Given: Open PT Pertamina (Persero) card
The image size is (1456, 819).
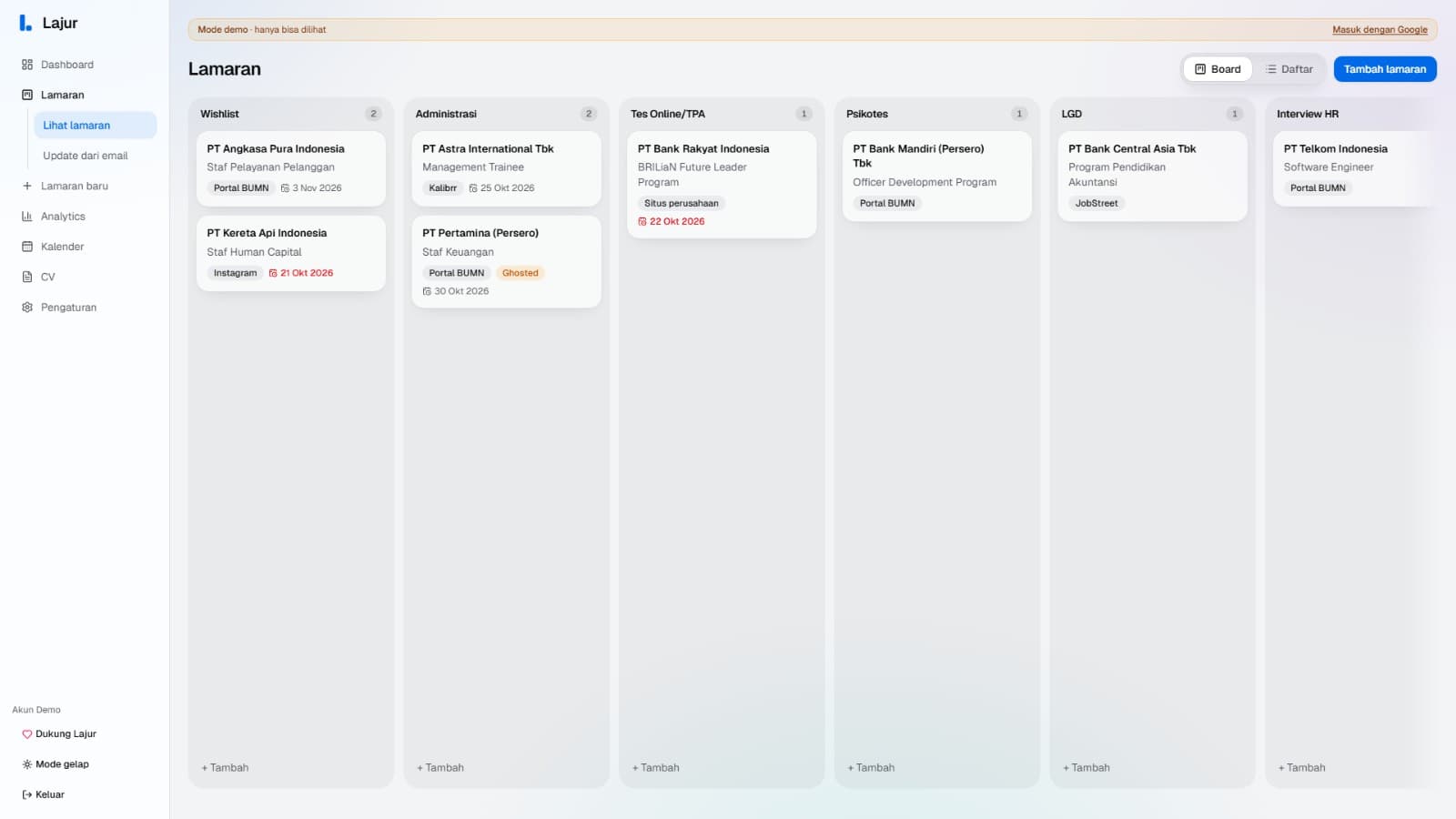Looking at the screenshot, I should pos(506,261).
